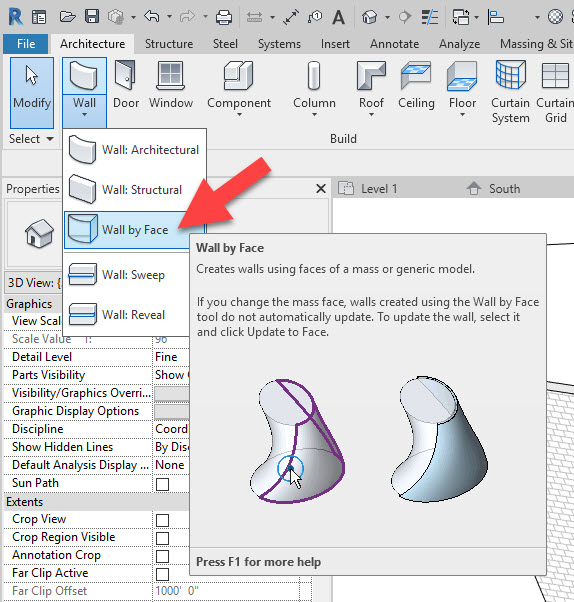Open the Default 3D View house icon
The height and width of the screenshot is (602, 574).
(369, 17)
